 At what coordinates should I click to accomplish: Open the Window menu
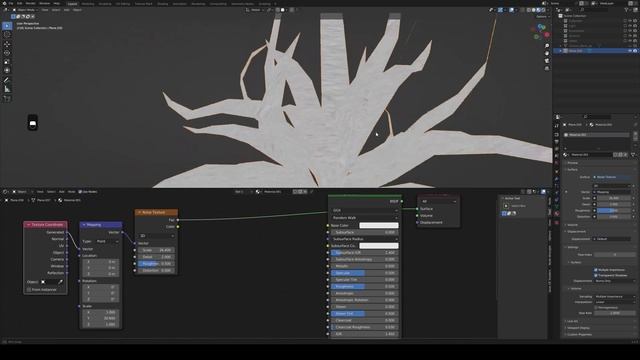pos(44,3)
